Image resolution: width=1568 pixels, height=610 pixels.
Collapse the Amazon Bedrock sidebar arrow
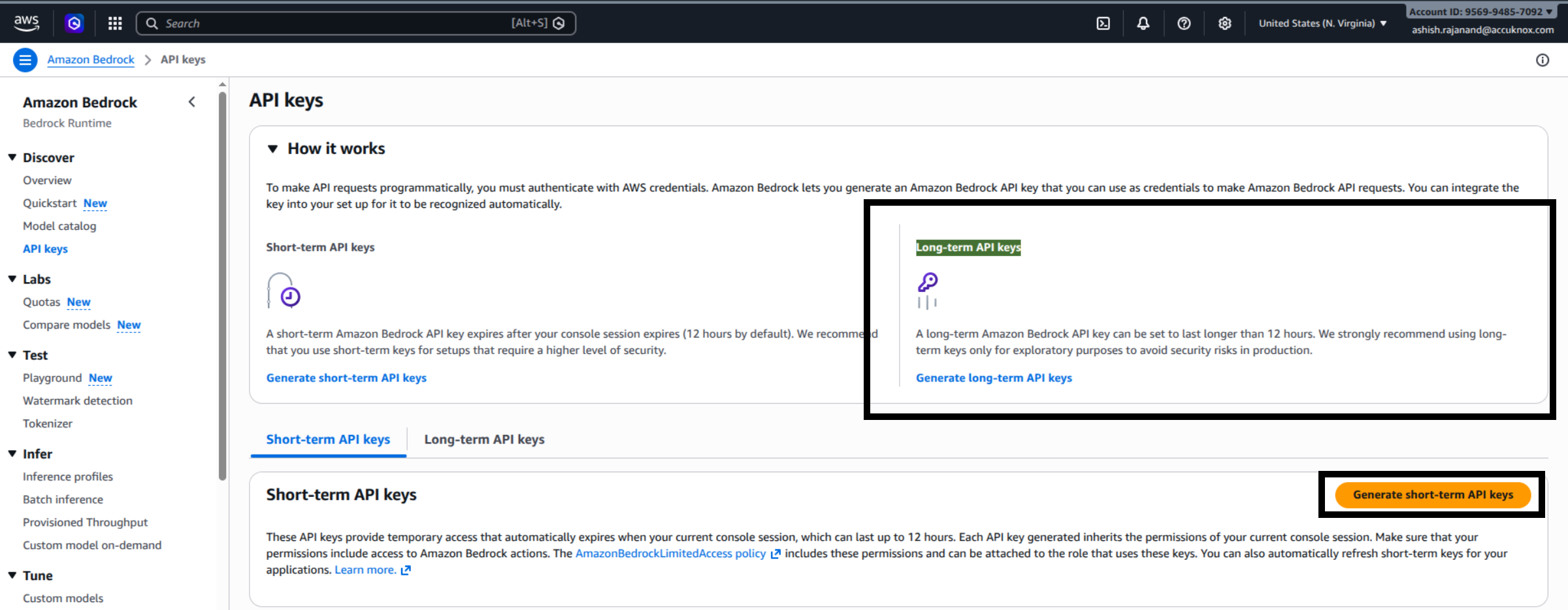pos(192,102)
